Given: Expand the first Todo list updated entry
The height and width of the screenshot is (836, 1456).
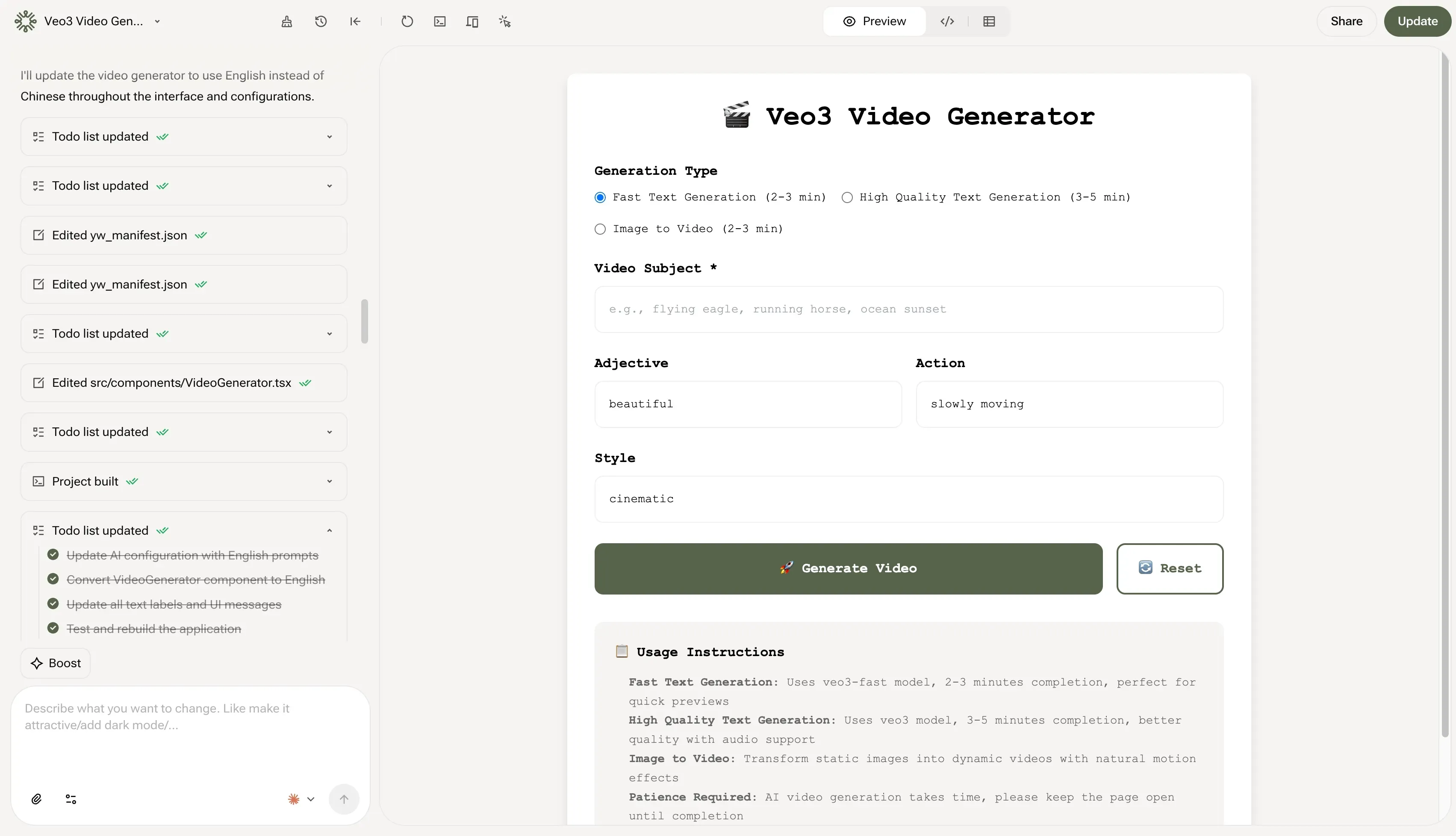Looking at the screenshot, I should tap(330, 136).
